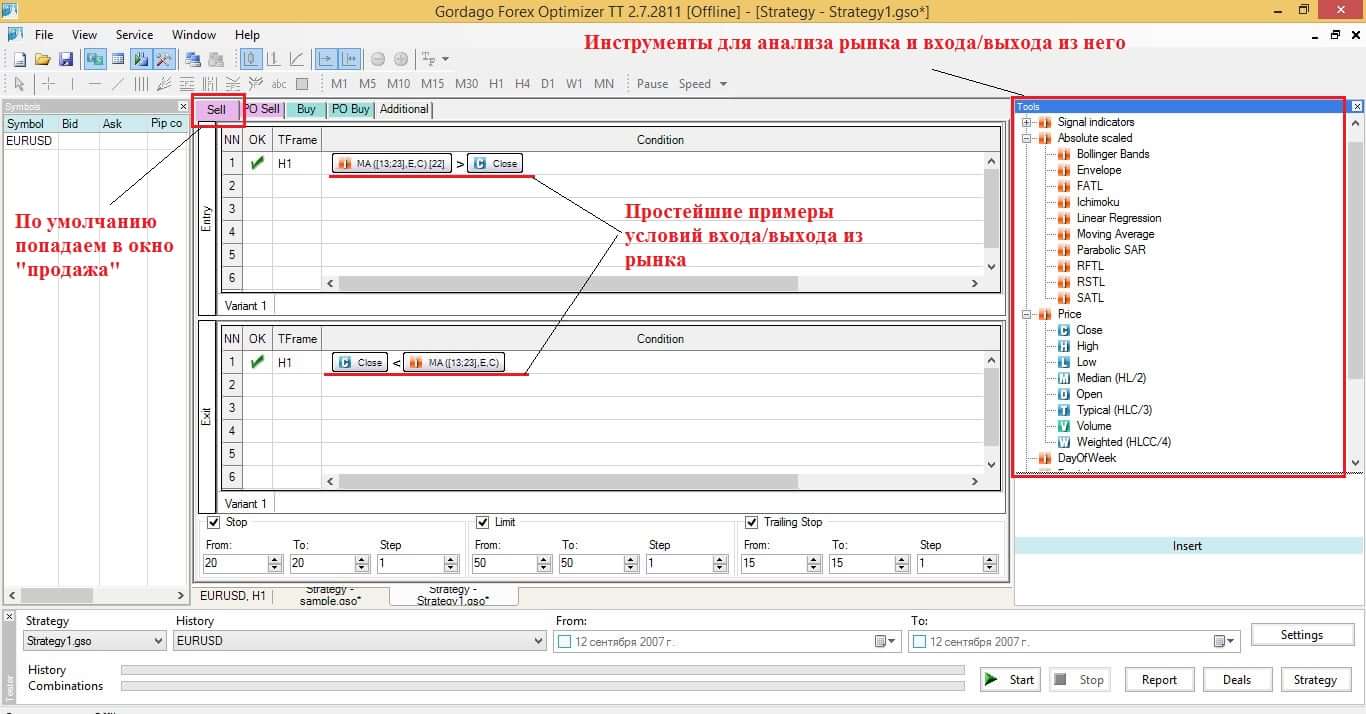Switch to the EURUSD, H1 chart tab
This screenshot has height=714, width=1366.
(233, 595)
